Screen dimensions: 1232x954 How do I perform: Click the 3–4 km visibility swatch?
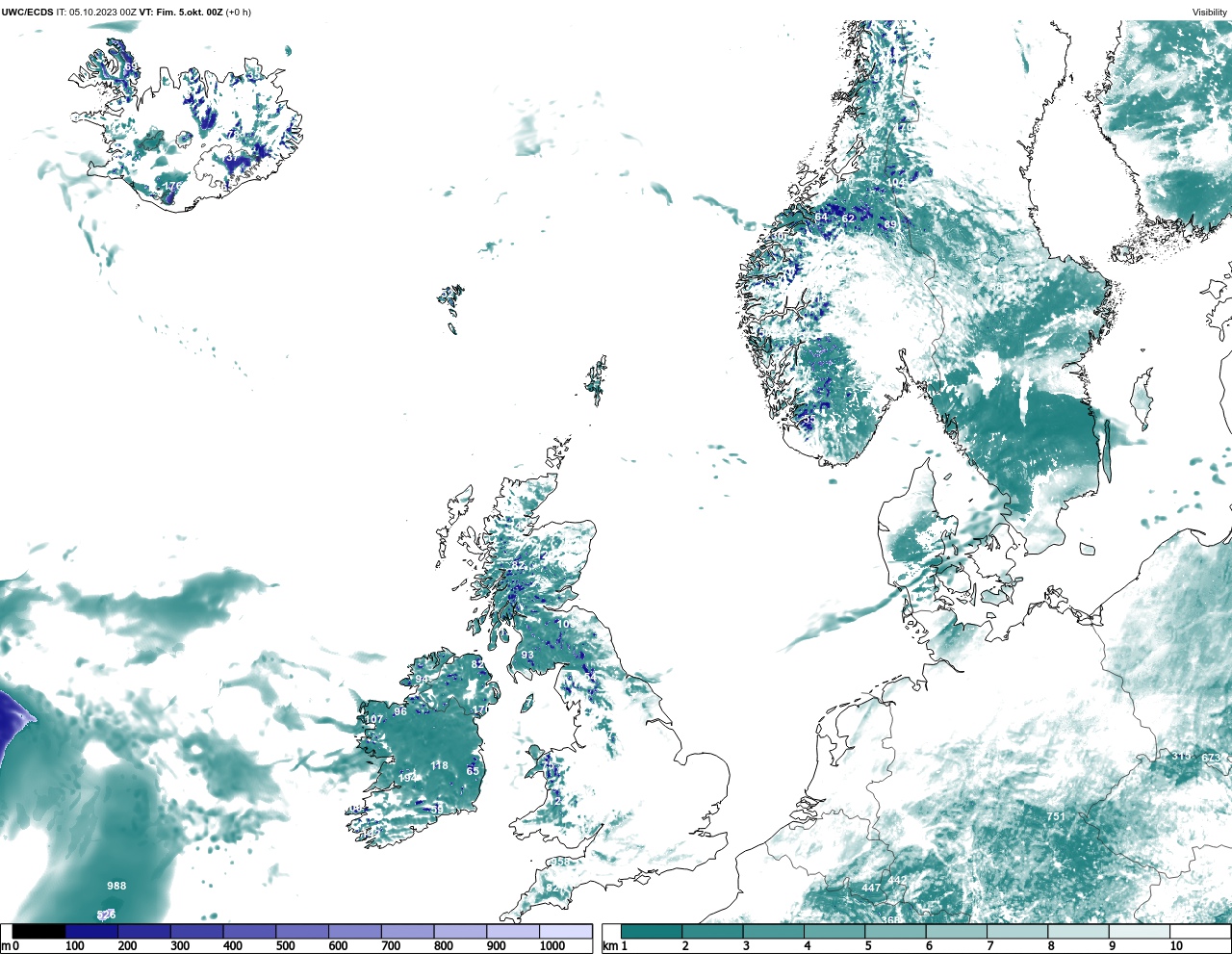pyautogui.click(x=773, y=932)
